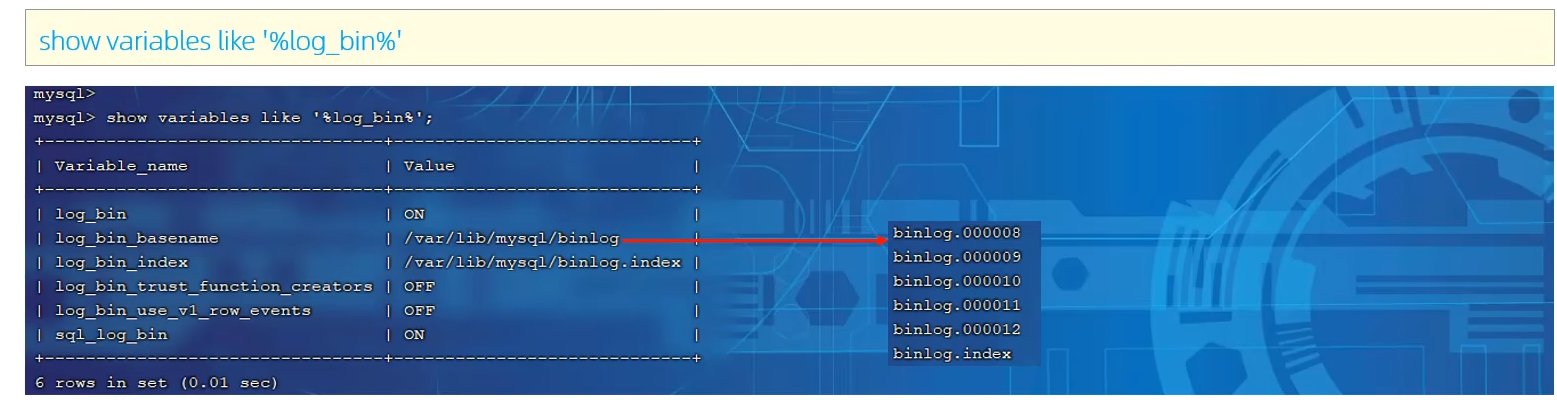Click the log_bin_basename variable row

(367, 238)
